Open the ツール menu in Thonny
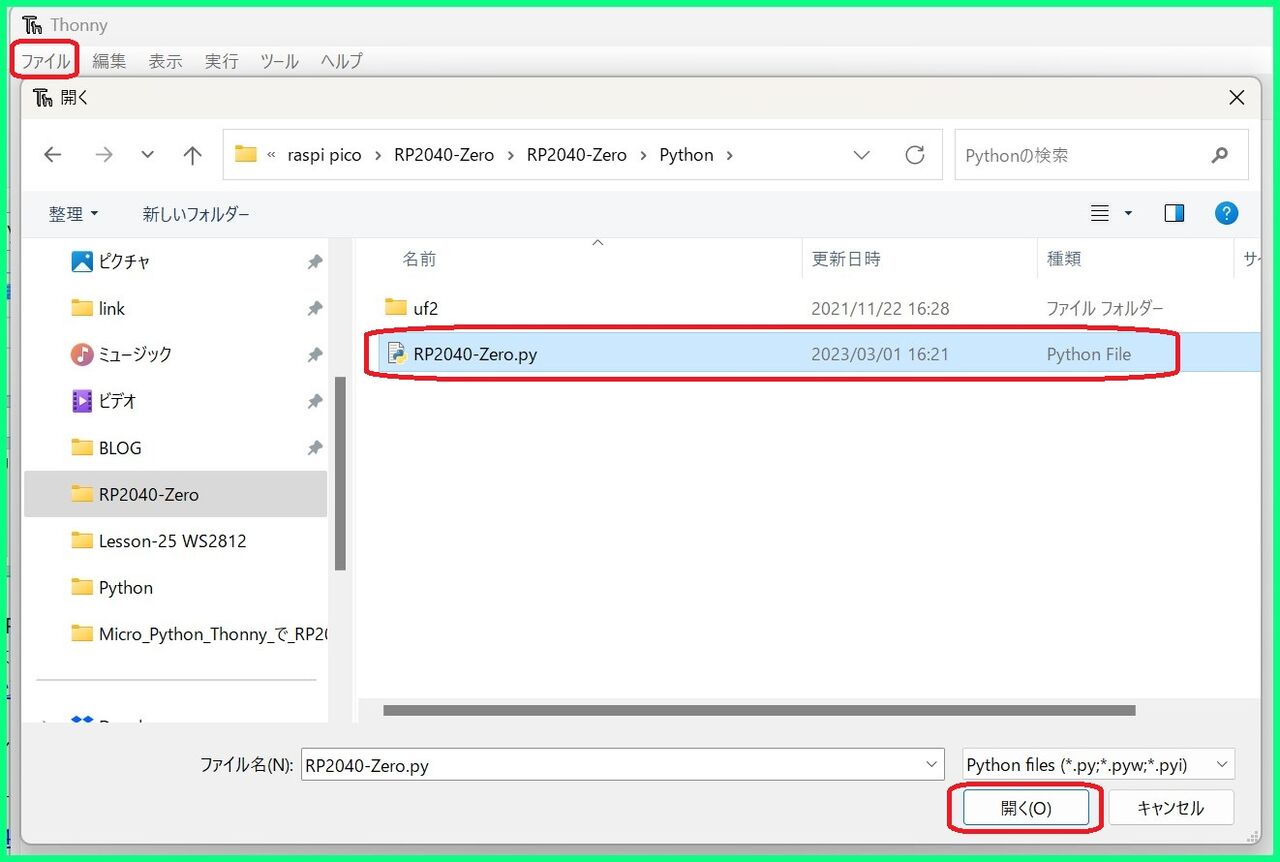This screenshot has height=862, width=1280. click(x=280, y=61)
